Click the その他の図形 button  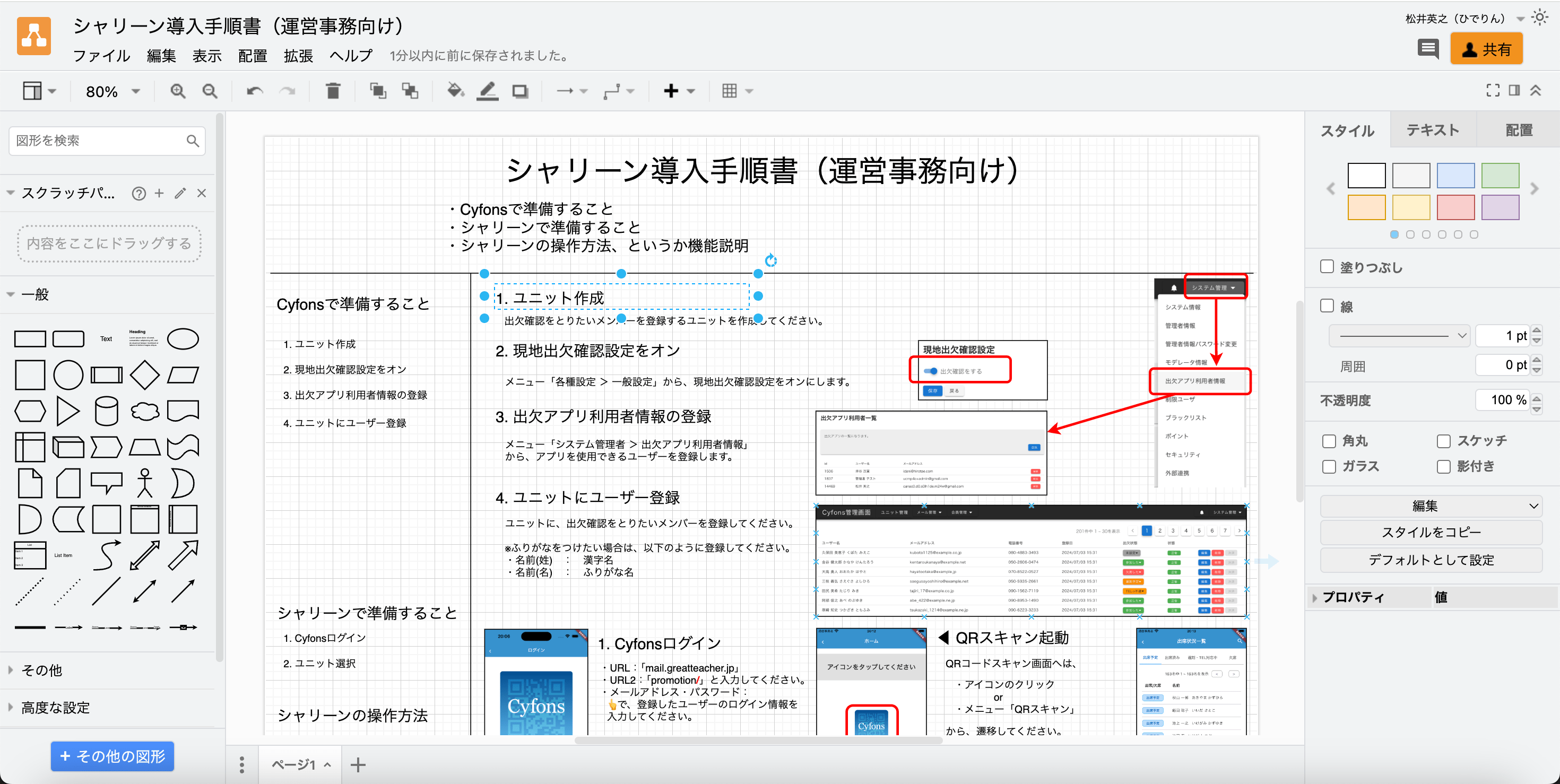(x=112, y=756)
